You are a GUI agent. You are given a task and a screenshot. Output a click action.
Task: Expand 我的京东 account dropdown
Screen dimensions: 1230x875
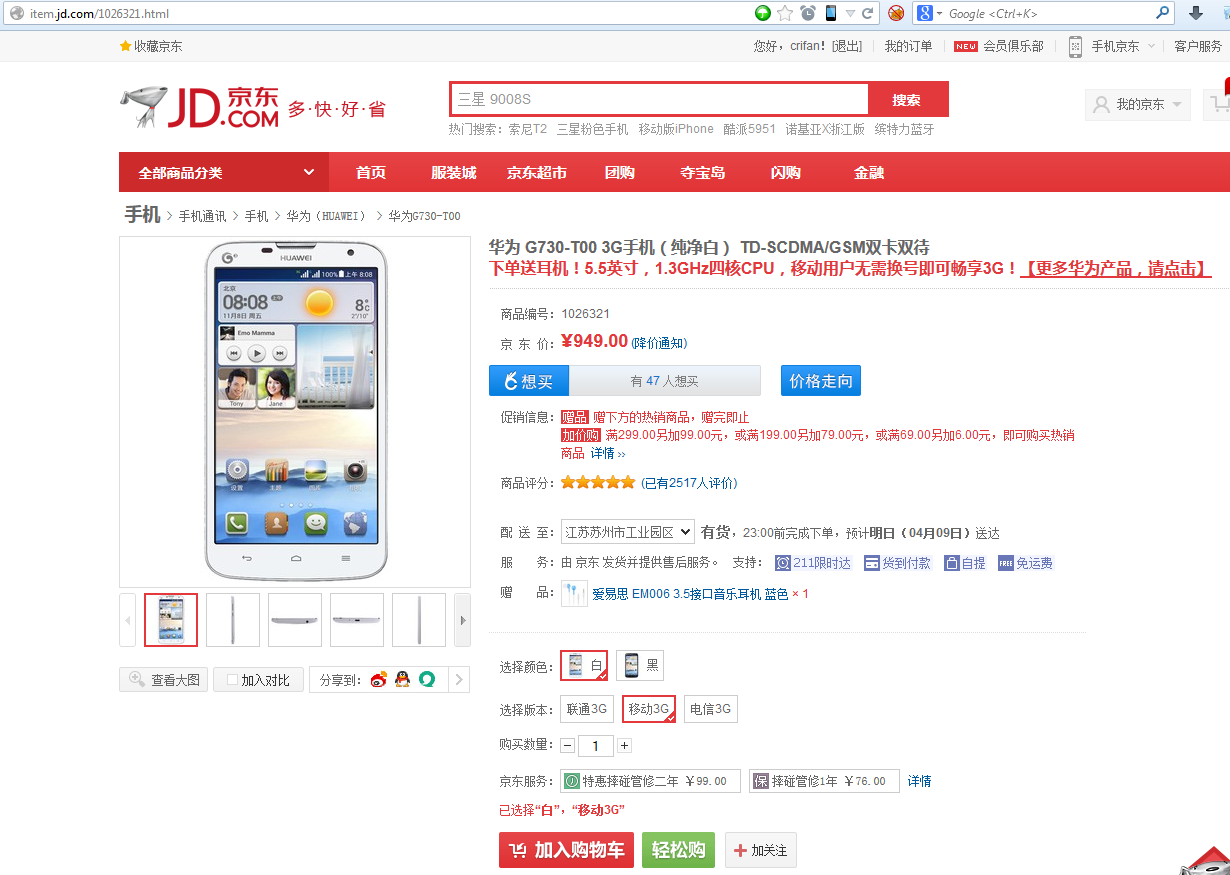coord(1137,104)
